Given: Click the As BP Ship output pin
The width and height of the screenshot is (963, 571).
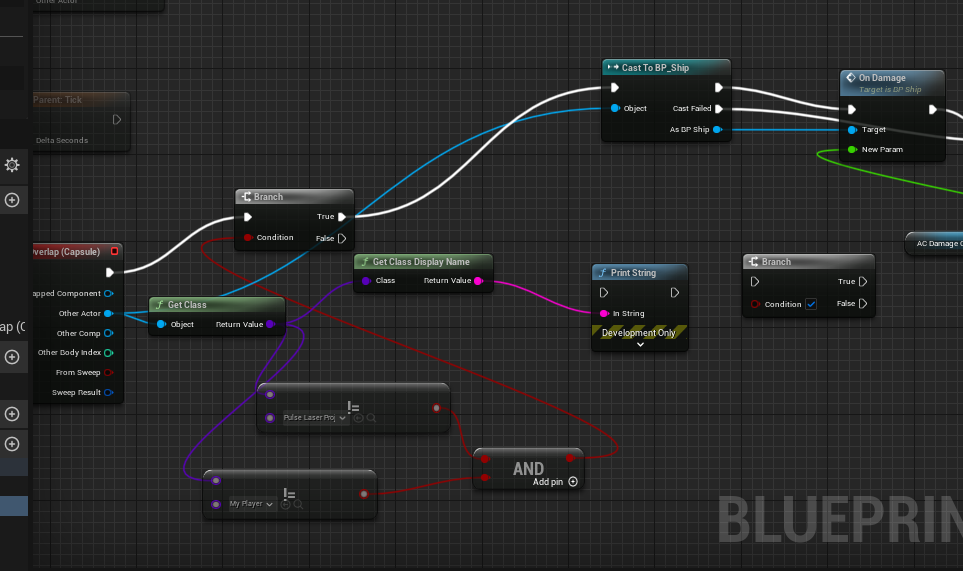Looking at the screenshot, I should (x=718, y=129).
